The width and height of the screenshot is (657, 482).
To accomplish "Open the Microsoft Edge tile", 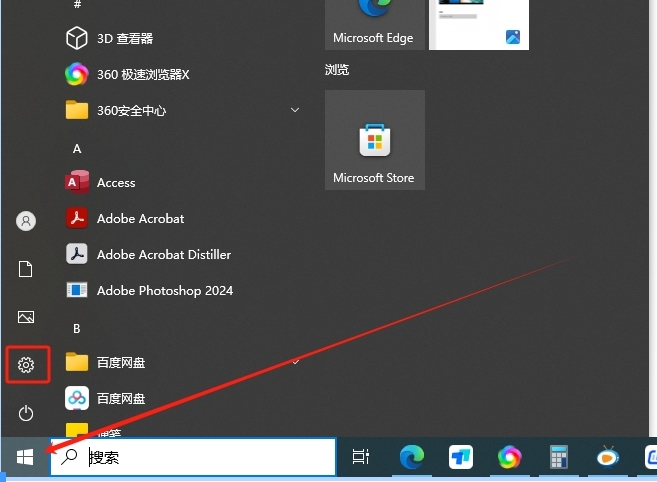I will pyautogui.click(x=375, y=24).
